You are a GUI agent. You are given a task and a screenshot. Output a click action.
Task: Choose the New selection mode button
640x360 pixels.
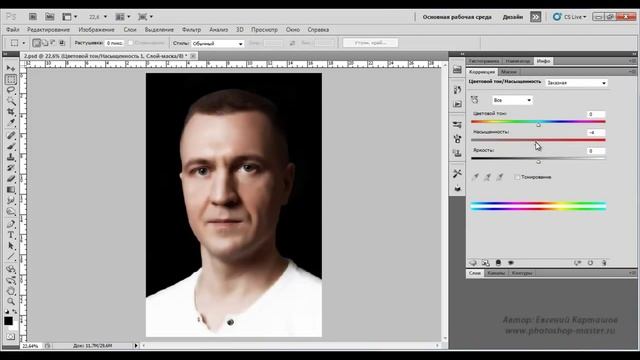(x=37, y=43)
